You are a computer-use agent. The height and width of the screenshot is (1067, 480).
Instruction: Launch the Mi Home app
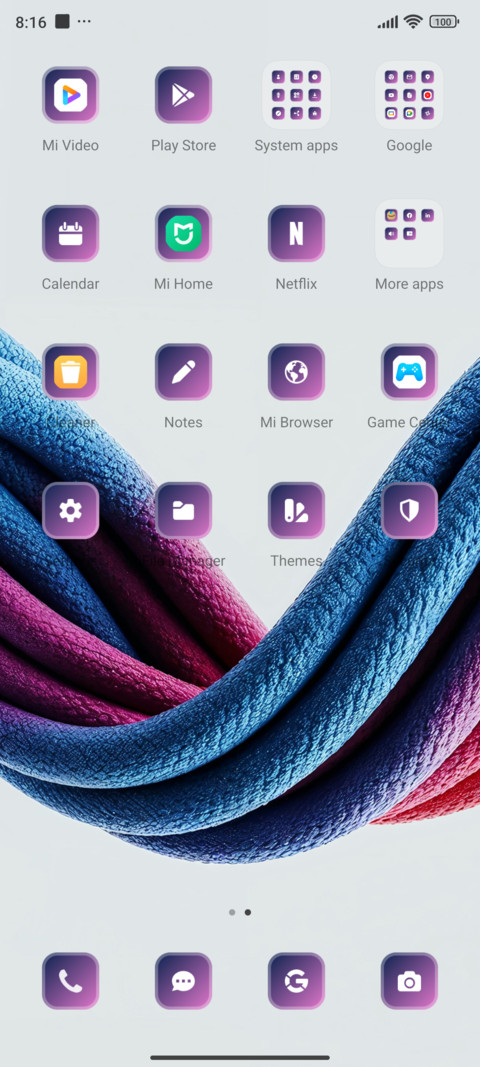coord(183,233)
